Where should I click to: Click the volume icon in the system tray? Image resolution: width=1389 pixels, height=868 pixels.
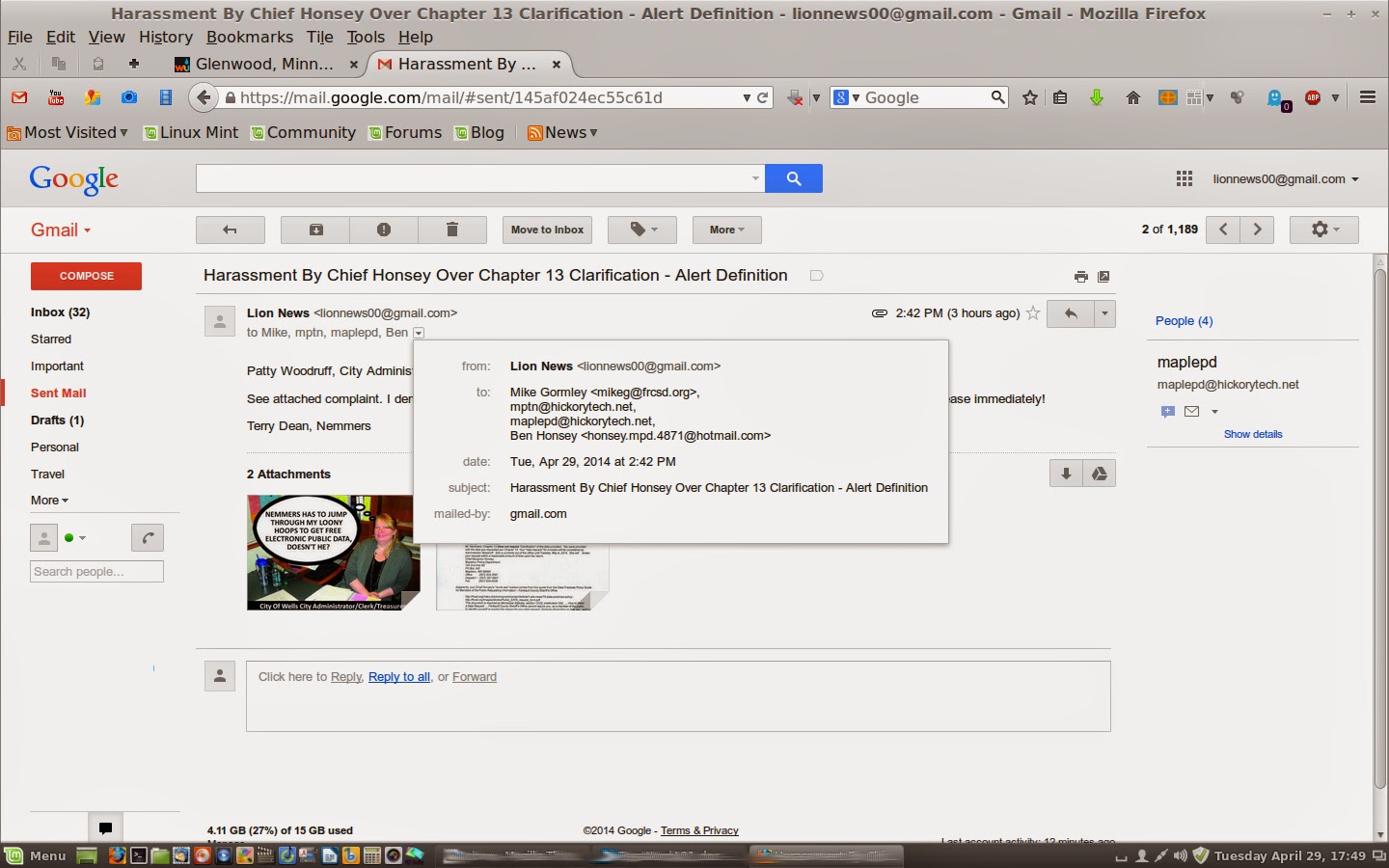(x=1181, y=855)
